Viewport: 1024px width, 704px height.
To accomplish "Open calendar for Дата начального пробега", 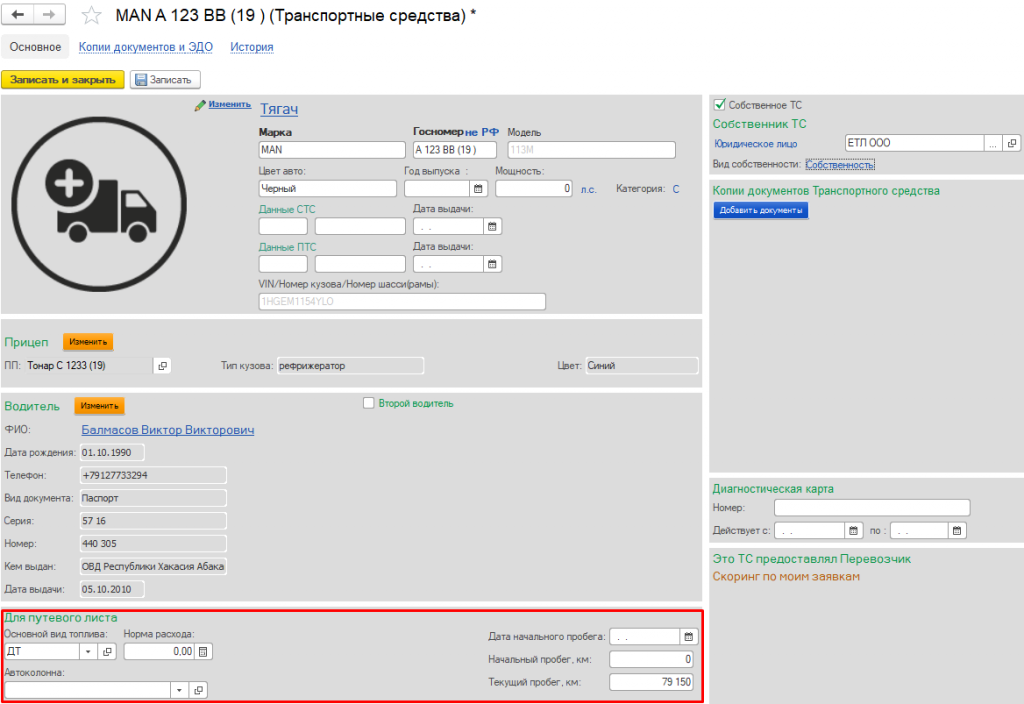I will (688, 637).
